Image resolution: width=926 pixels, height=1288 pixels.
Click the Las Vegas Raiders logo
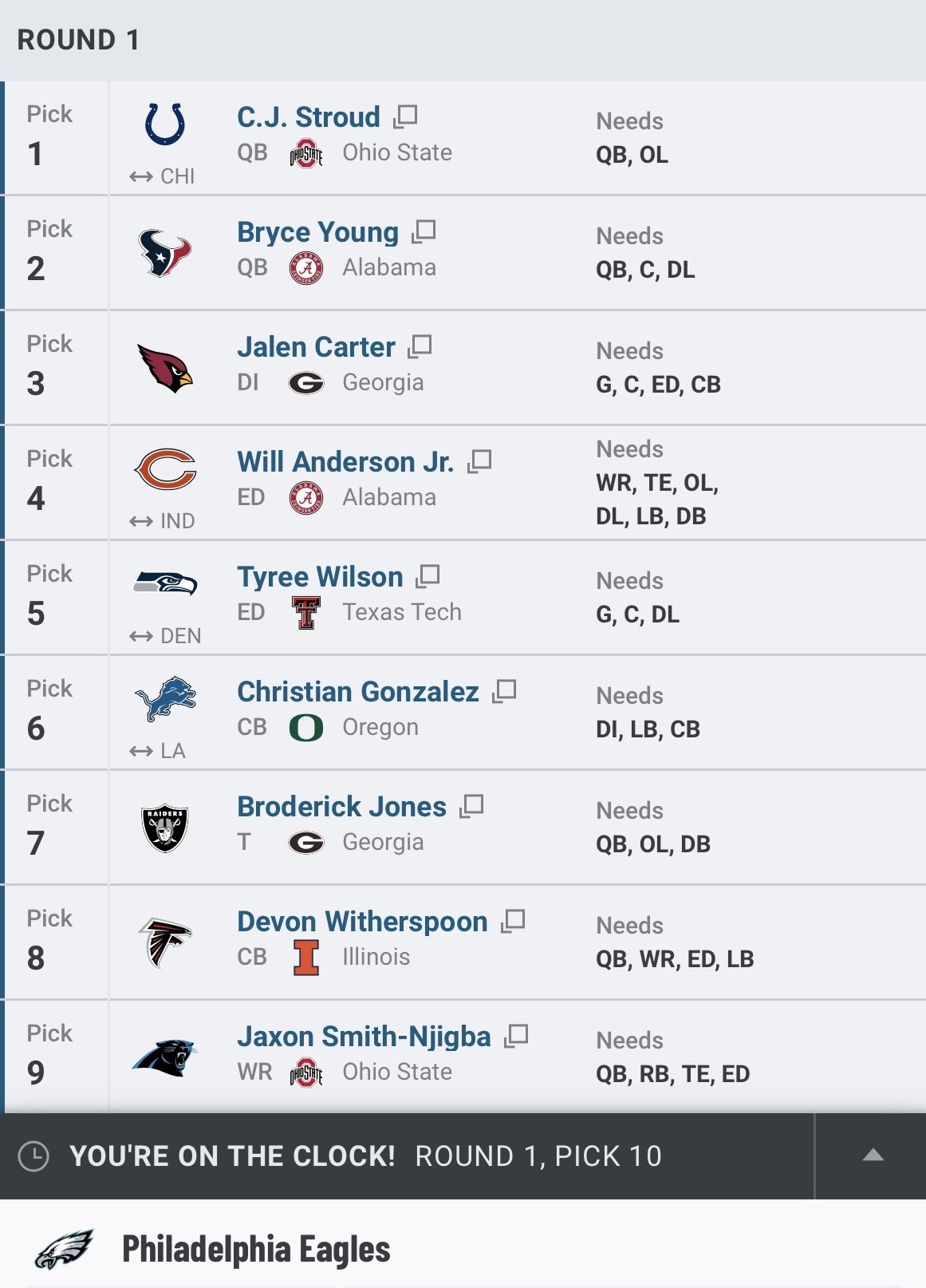click(165, 827)
